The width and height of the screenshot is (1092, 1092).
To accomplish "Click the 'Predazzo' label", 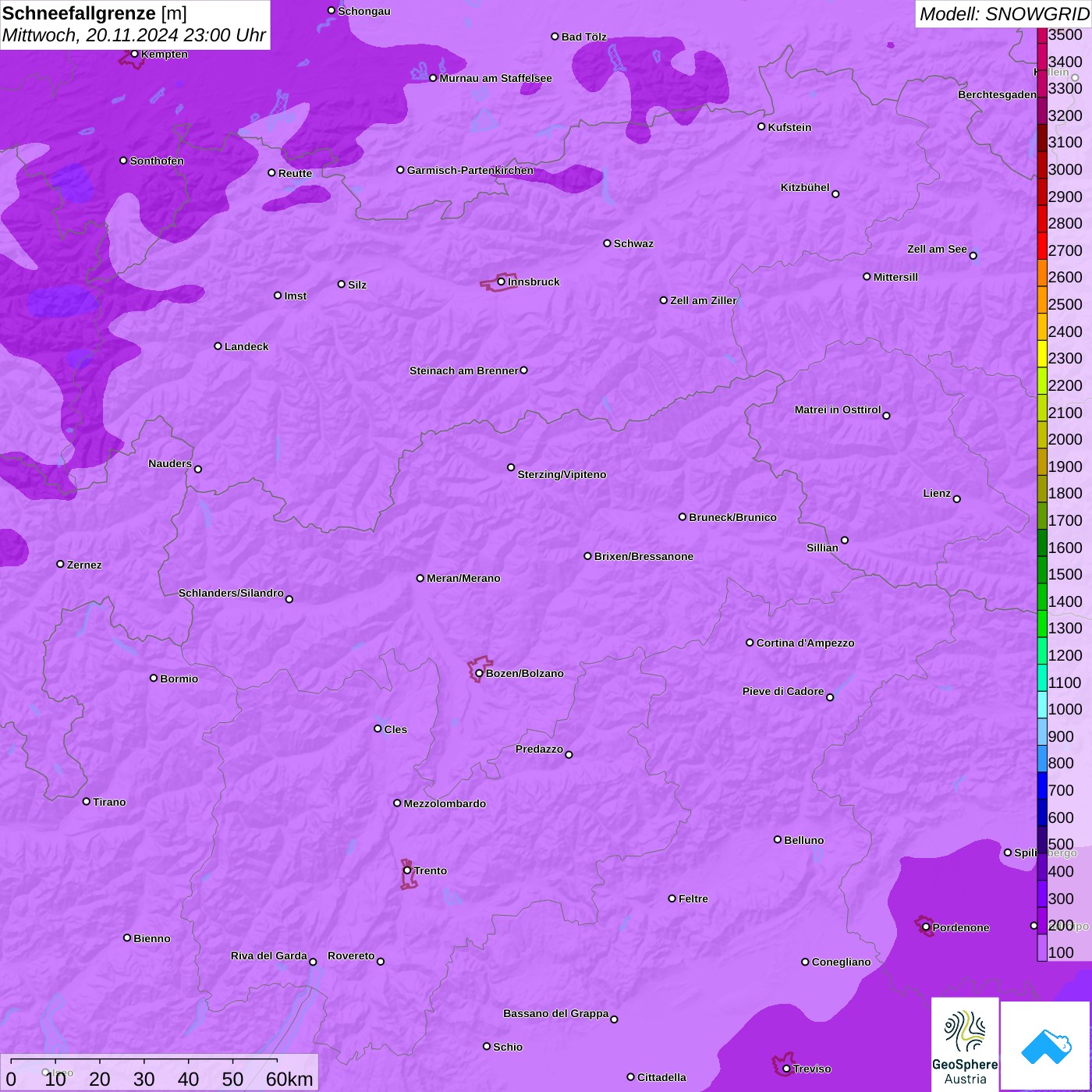I will (x=539, y=749).
